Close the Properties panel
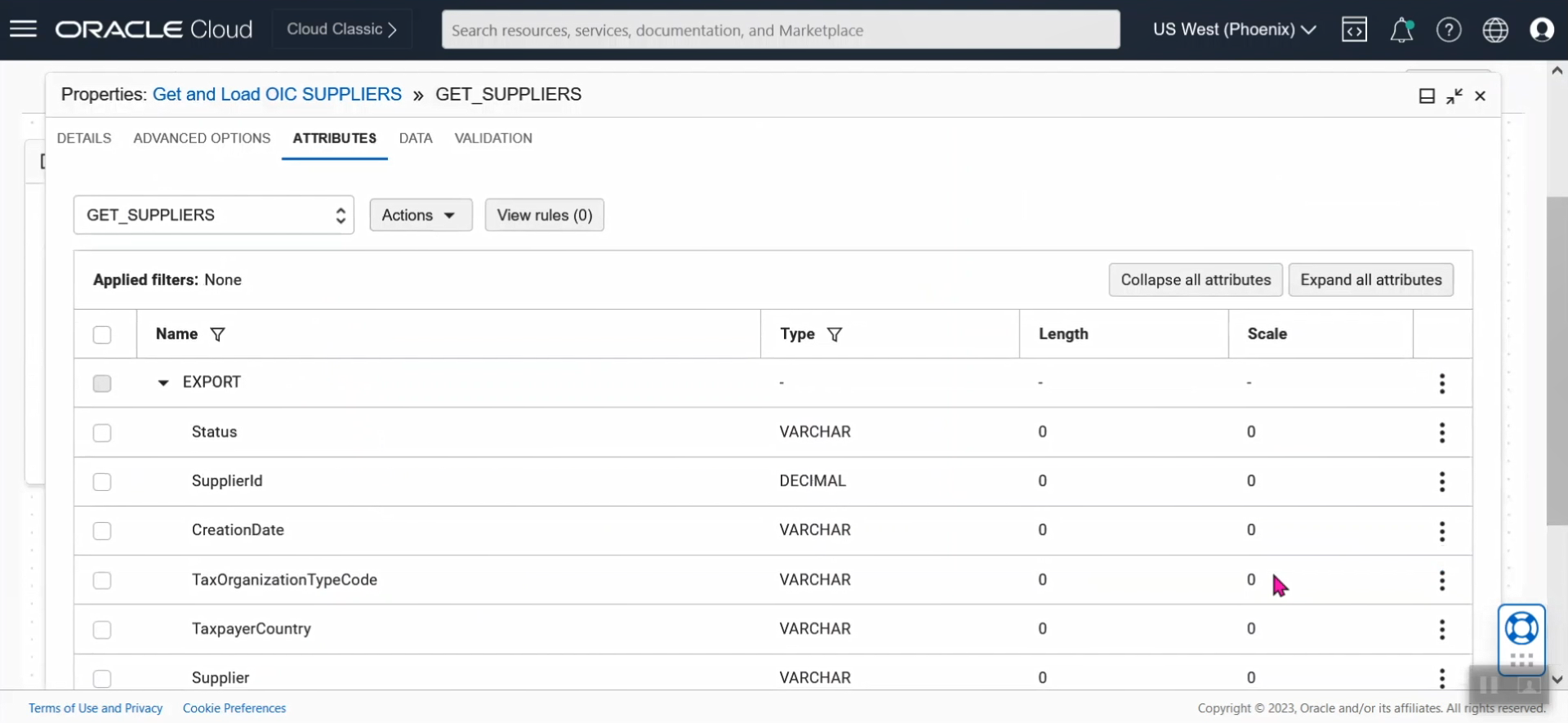This screenshot has height=723, width=1568. point(1480,96)
